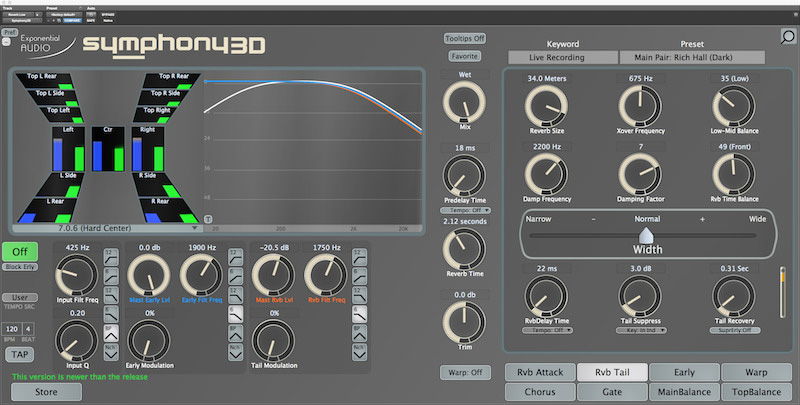Image resolution: width=800 pixels, height=405 pixels.
Task: Select 12 dB low-pass for input filter
Action: 111,295
